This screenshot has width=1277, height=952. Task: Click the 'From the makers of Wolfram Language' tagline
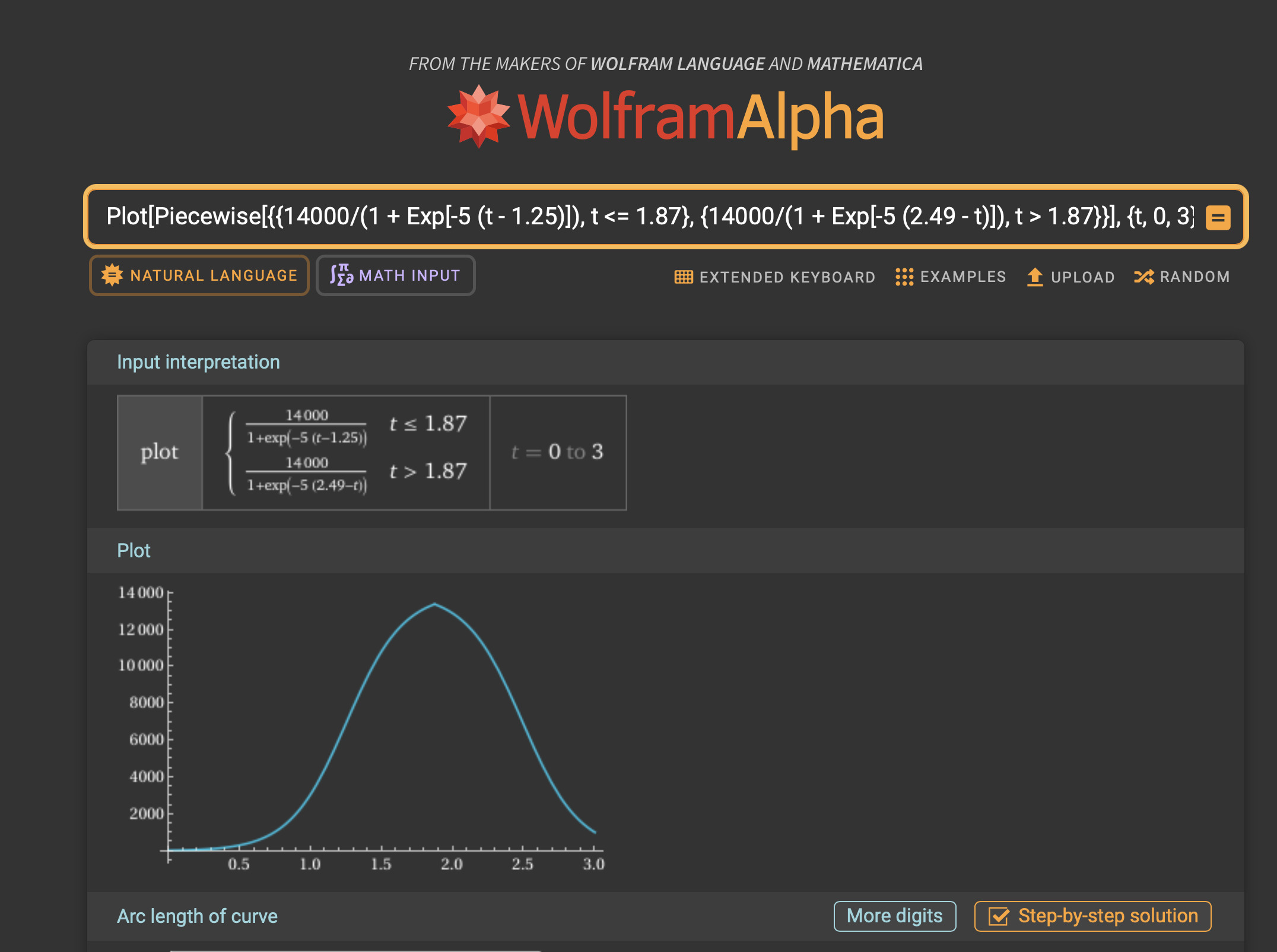coord(666,64)
